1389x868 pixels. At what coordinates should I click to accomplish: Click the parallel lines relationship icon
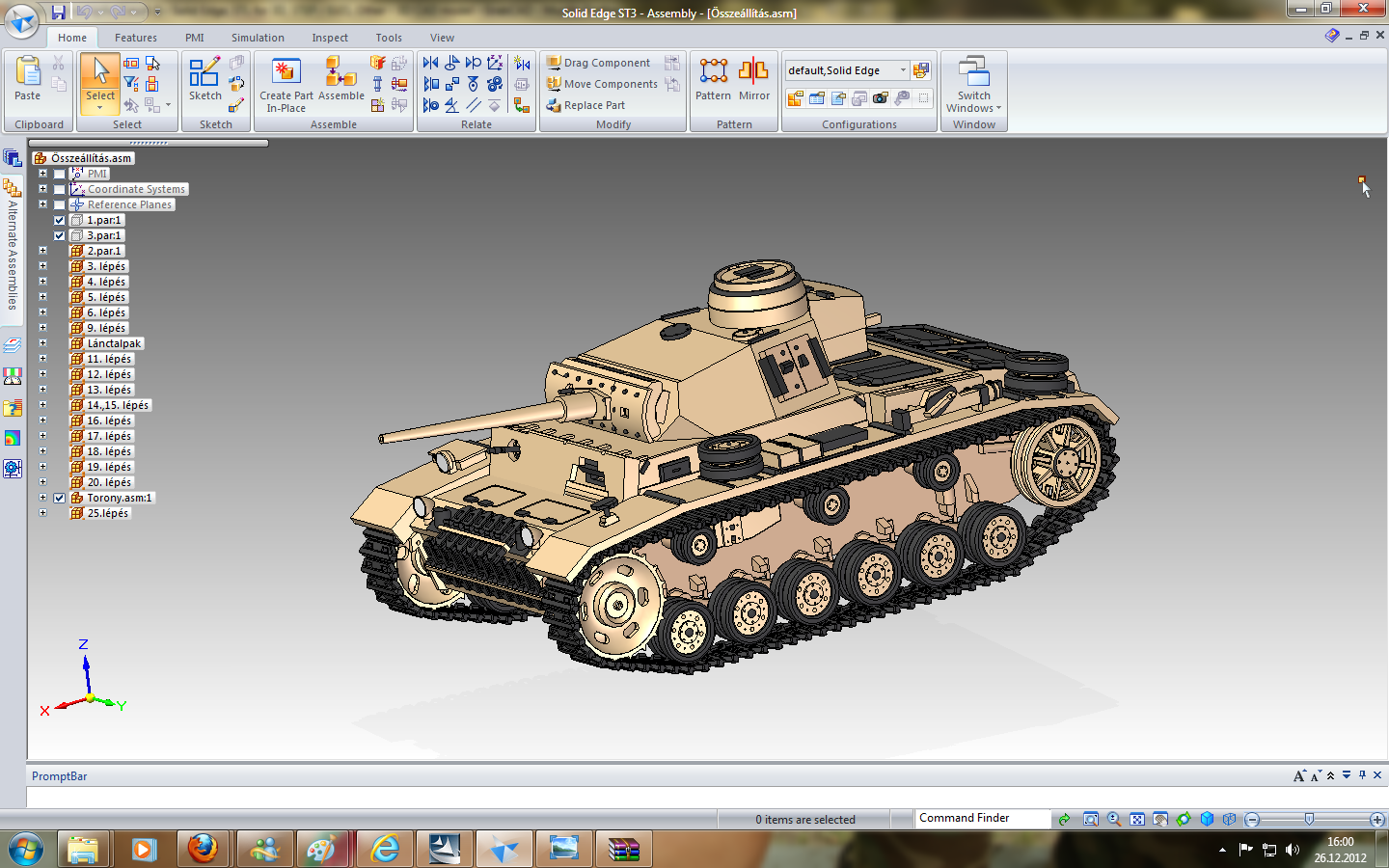pyautogui.click(x=474, y=105)
